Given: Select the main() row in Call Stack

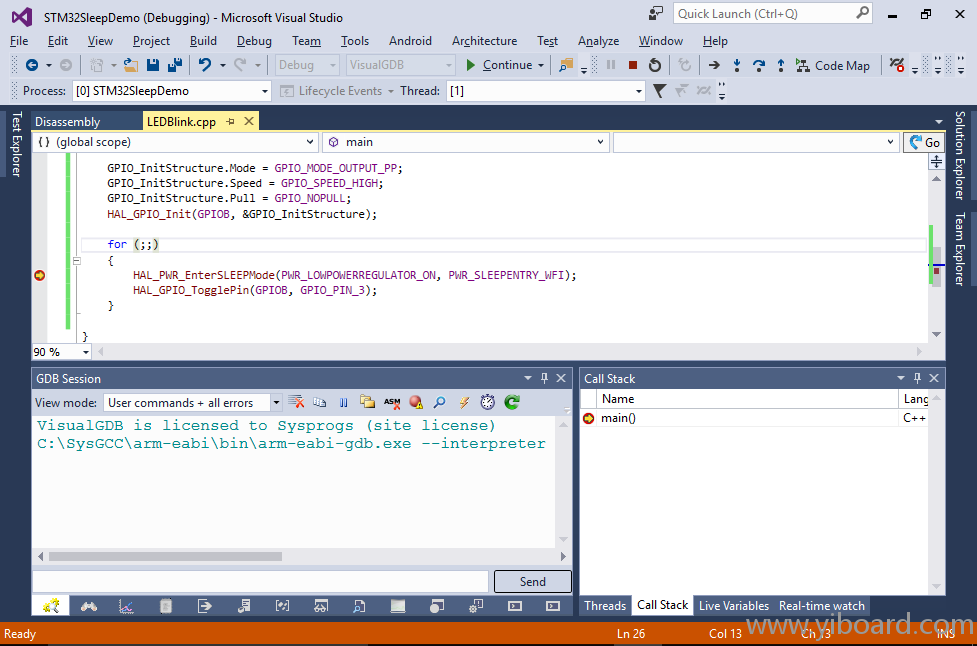Looking at the screenshot, I should click(x=754, y=418).
